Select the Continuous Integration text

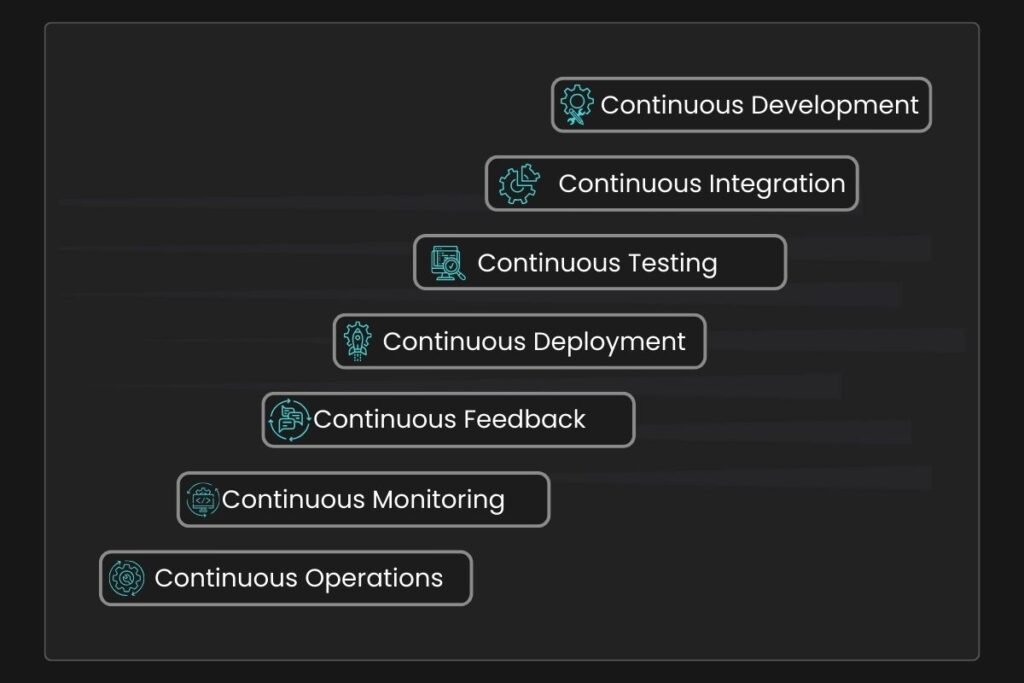click(x=701, y=184)
